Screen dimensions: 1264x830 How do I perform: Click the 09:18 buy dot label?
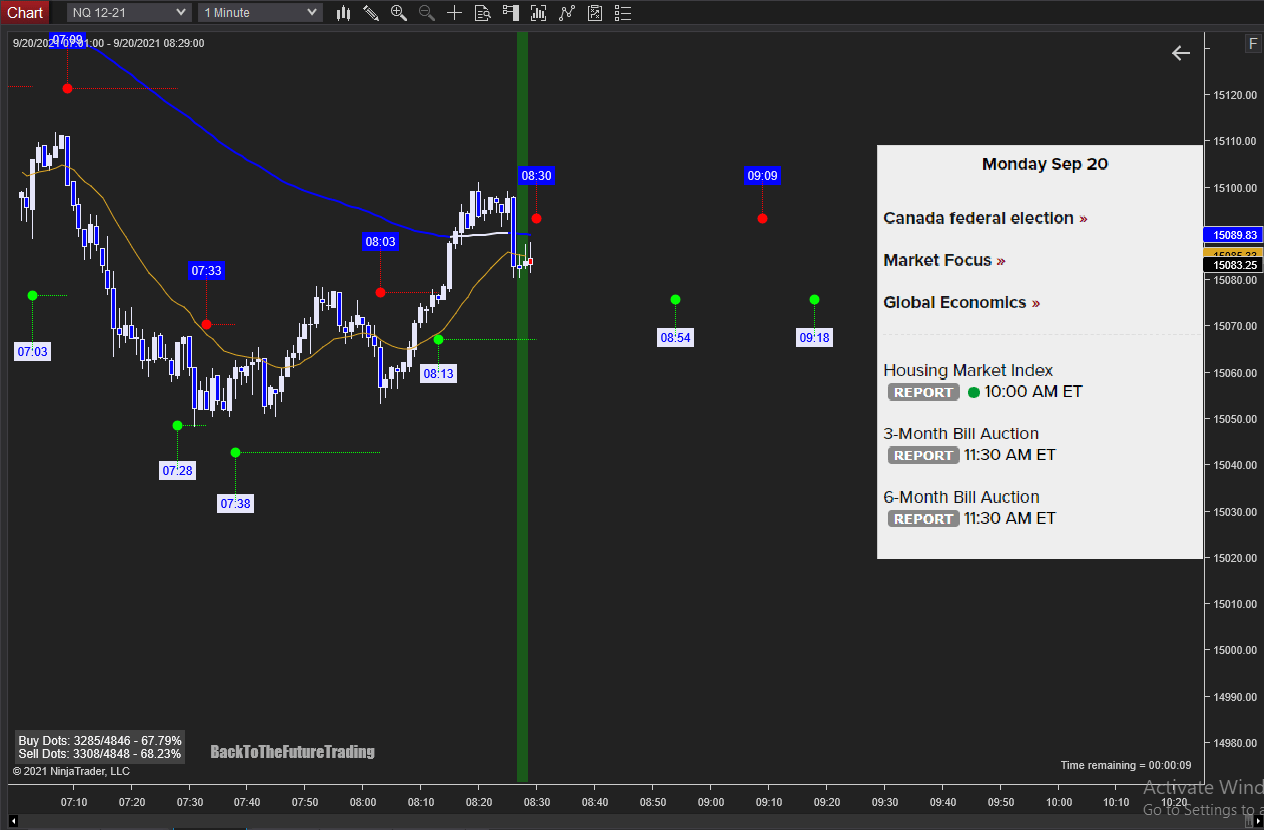click(814, 338)
